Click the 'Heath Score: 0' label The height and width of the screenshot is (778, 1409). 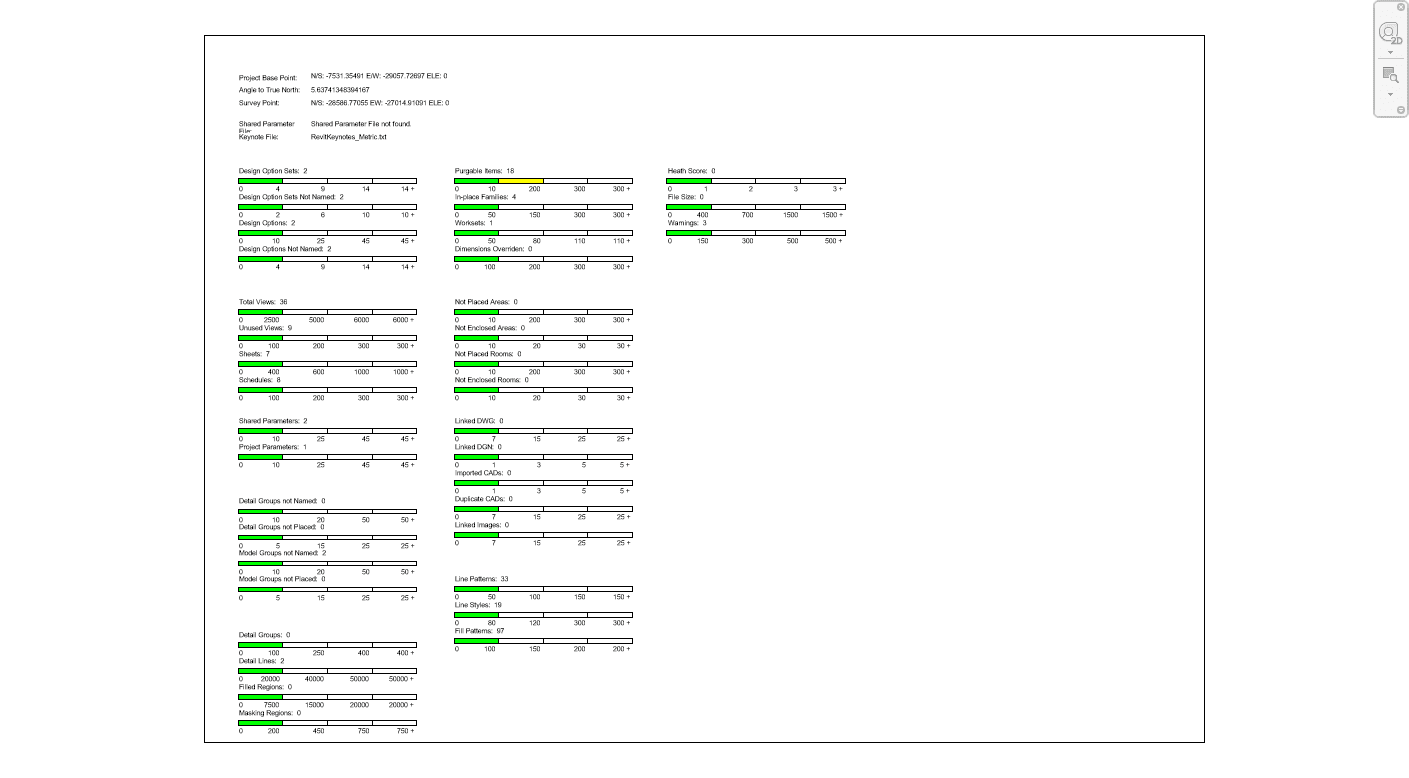coord(691,171)
